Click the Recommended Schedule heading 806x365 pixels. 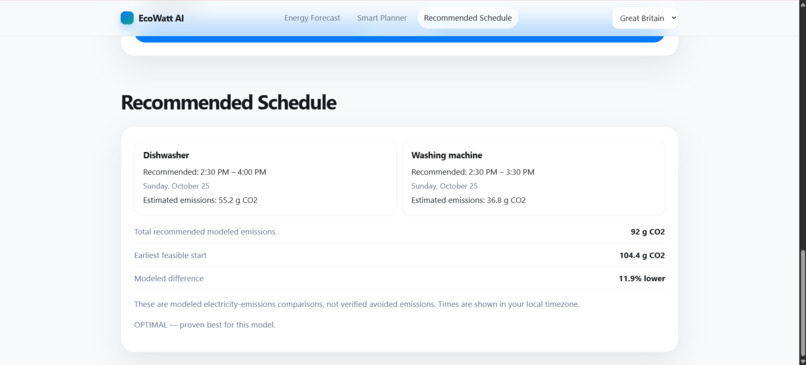point(229,102)
